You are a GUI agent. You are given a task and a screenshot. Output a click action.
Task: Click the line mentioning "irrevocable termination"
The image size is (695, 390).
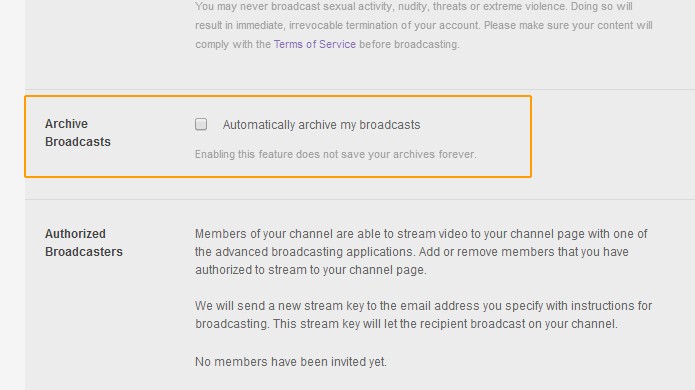click(x=423, y=25)
